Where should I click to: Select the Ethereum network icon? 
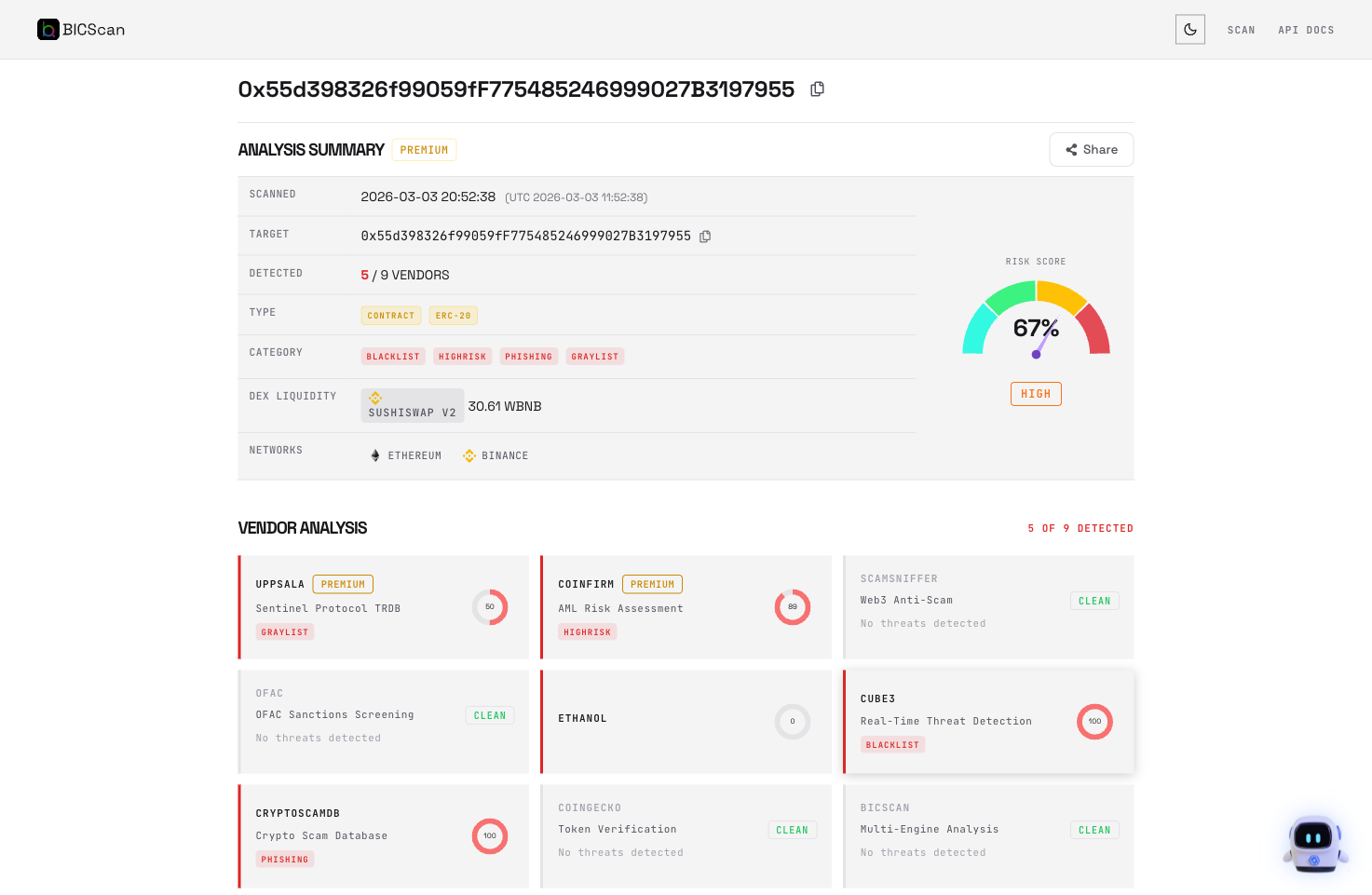coord(374,455)
